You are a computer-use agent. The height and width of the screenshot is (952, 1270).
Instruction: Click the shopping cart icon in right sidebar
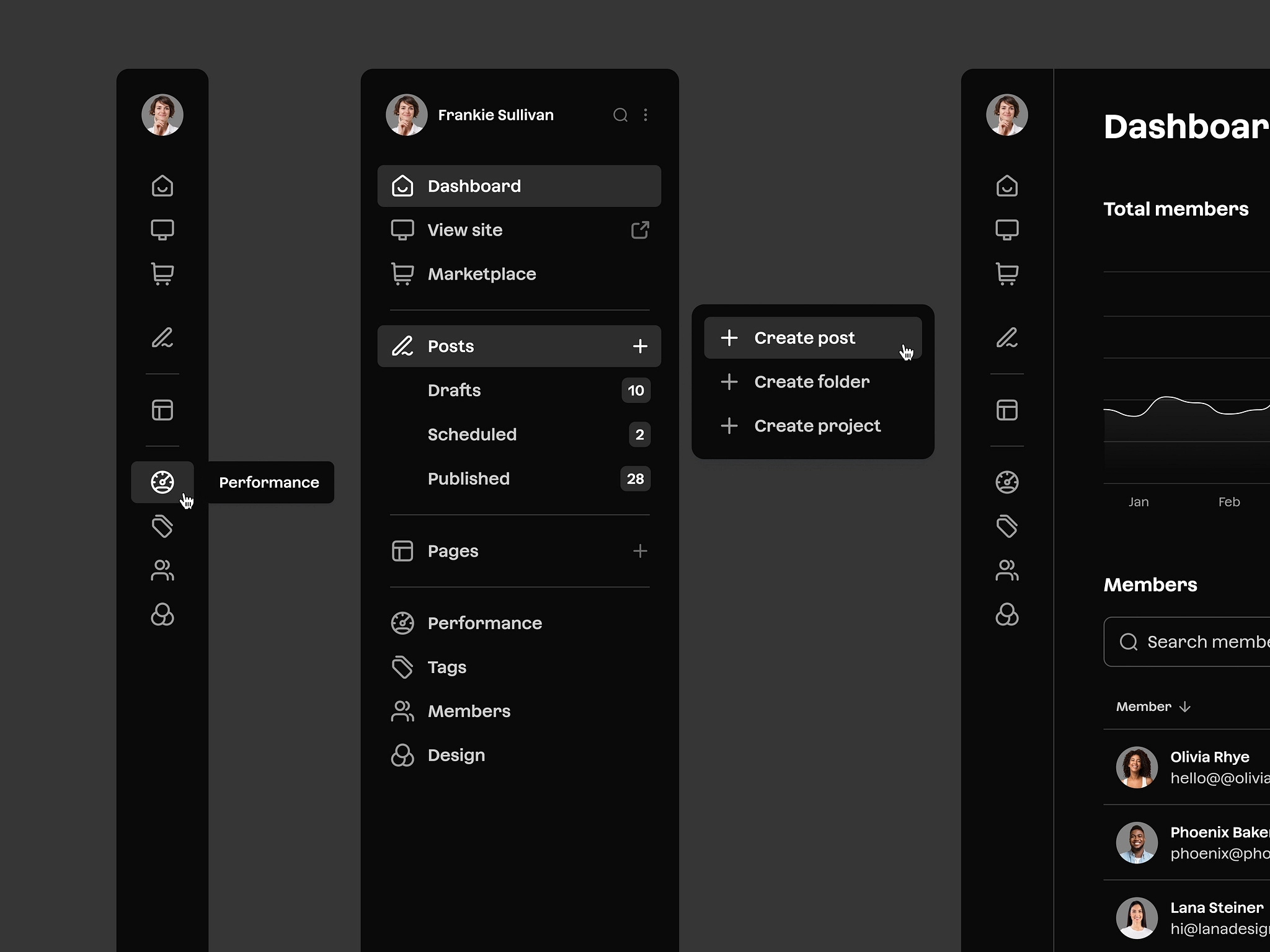[x=1006, y=273]
